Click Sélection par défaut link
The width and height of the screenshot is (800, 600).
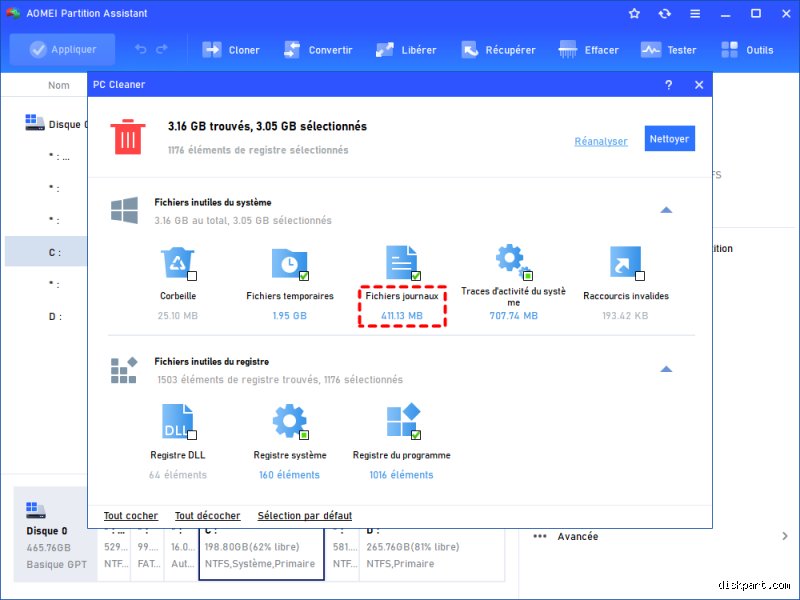click(x=305, y=516)
